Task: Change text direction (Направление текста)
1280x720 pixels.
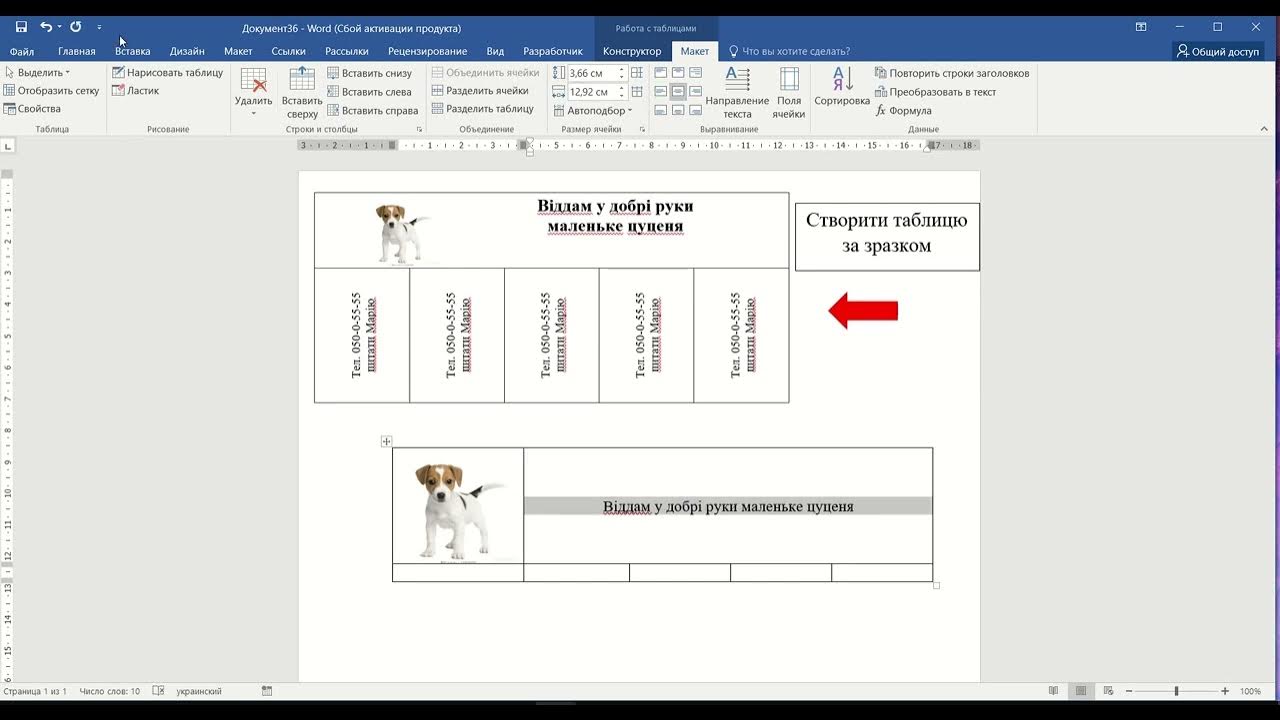Action: pos(737,93)
